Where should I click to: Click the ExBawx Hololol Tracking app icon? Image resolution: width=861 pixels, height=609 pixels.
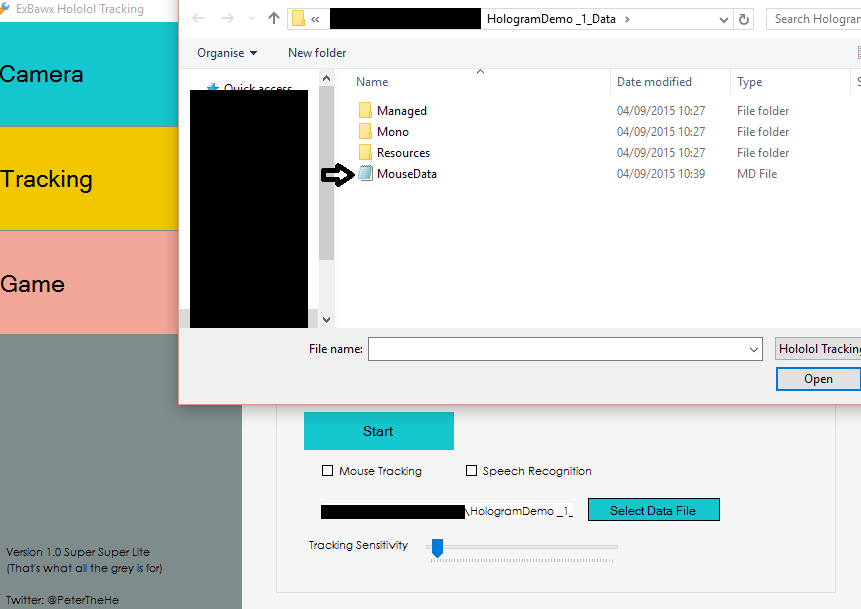tap(5, 8)
